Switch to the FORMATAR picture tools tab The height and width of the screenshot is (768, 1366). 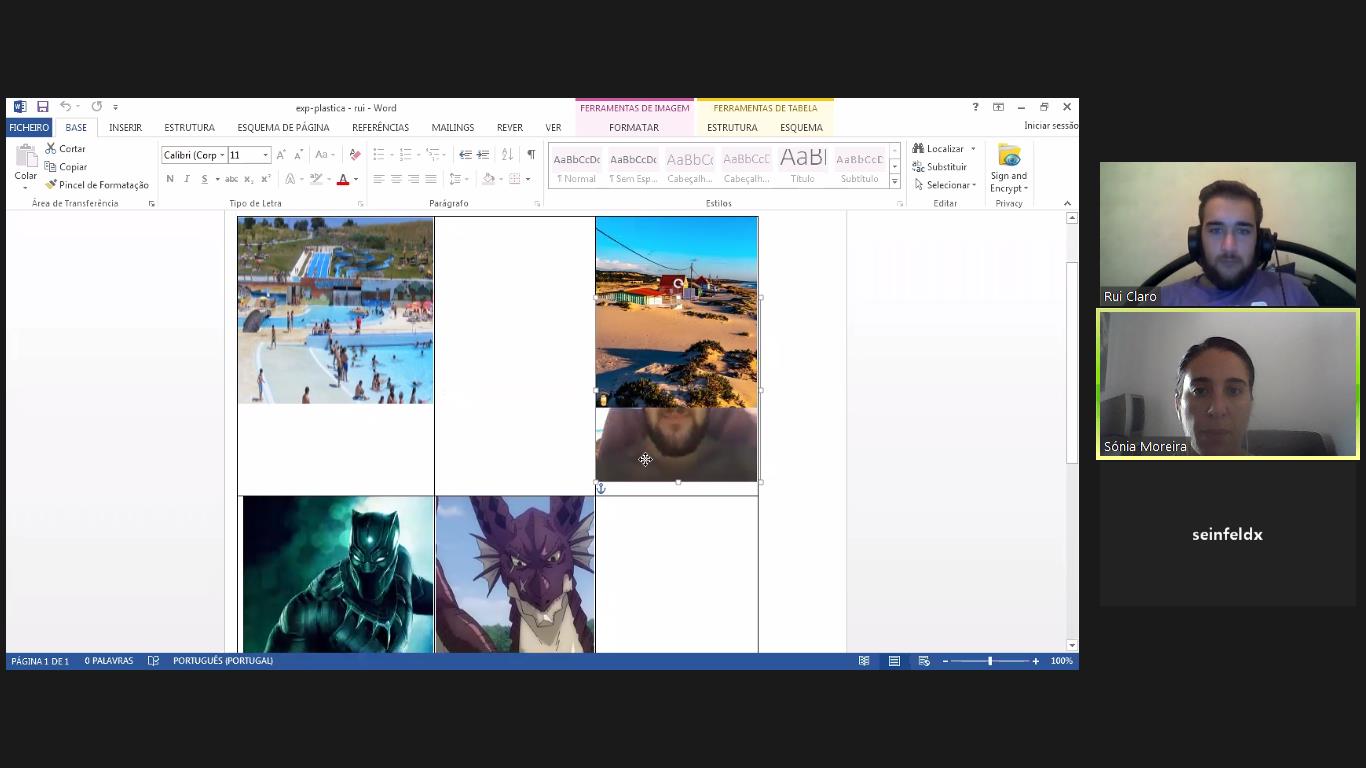coord(634,128)
